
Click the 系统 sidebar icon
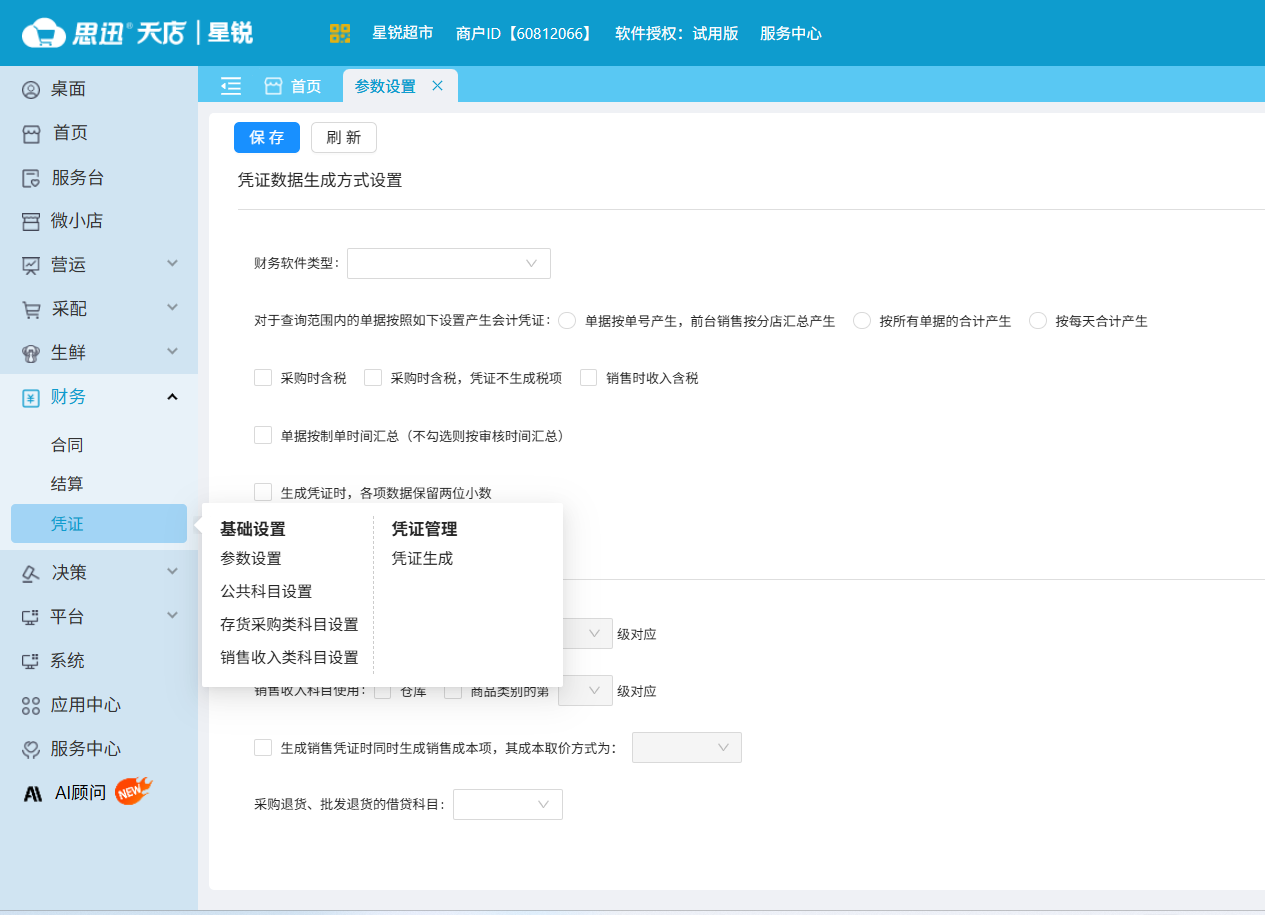[31, 661]
